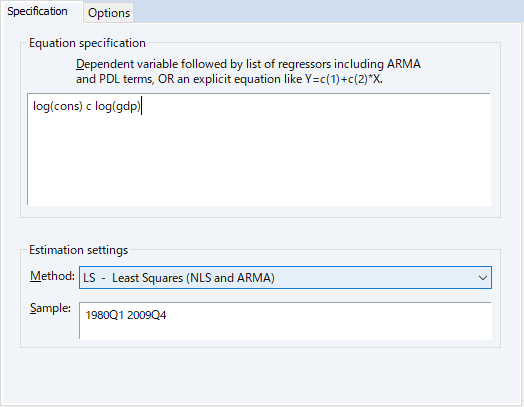Click inside the equation specification text box
Screen dimensions: 524x407
259,149
